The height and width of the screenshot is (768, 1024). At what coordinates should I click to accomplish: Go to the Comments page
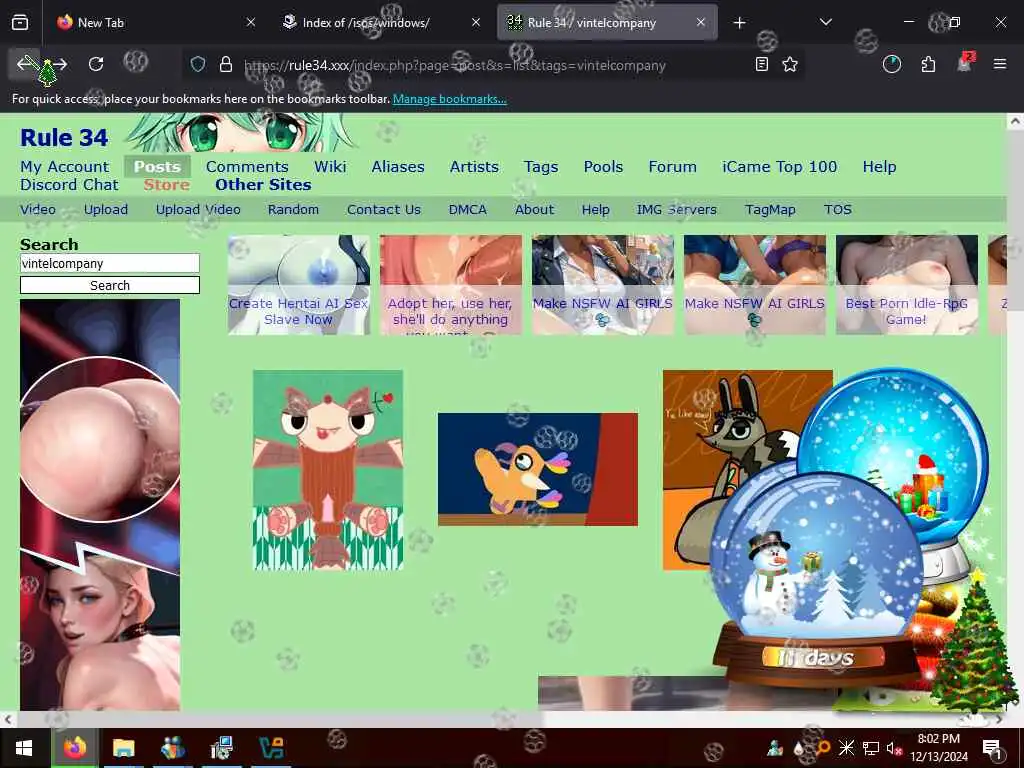click(247, 167)
